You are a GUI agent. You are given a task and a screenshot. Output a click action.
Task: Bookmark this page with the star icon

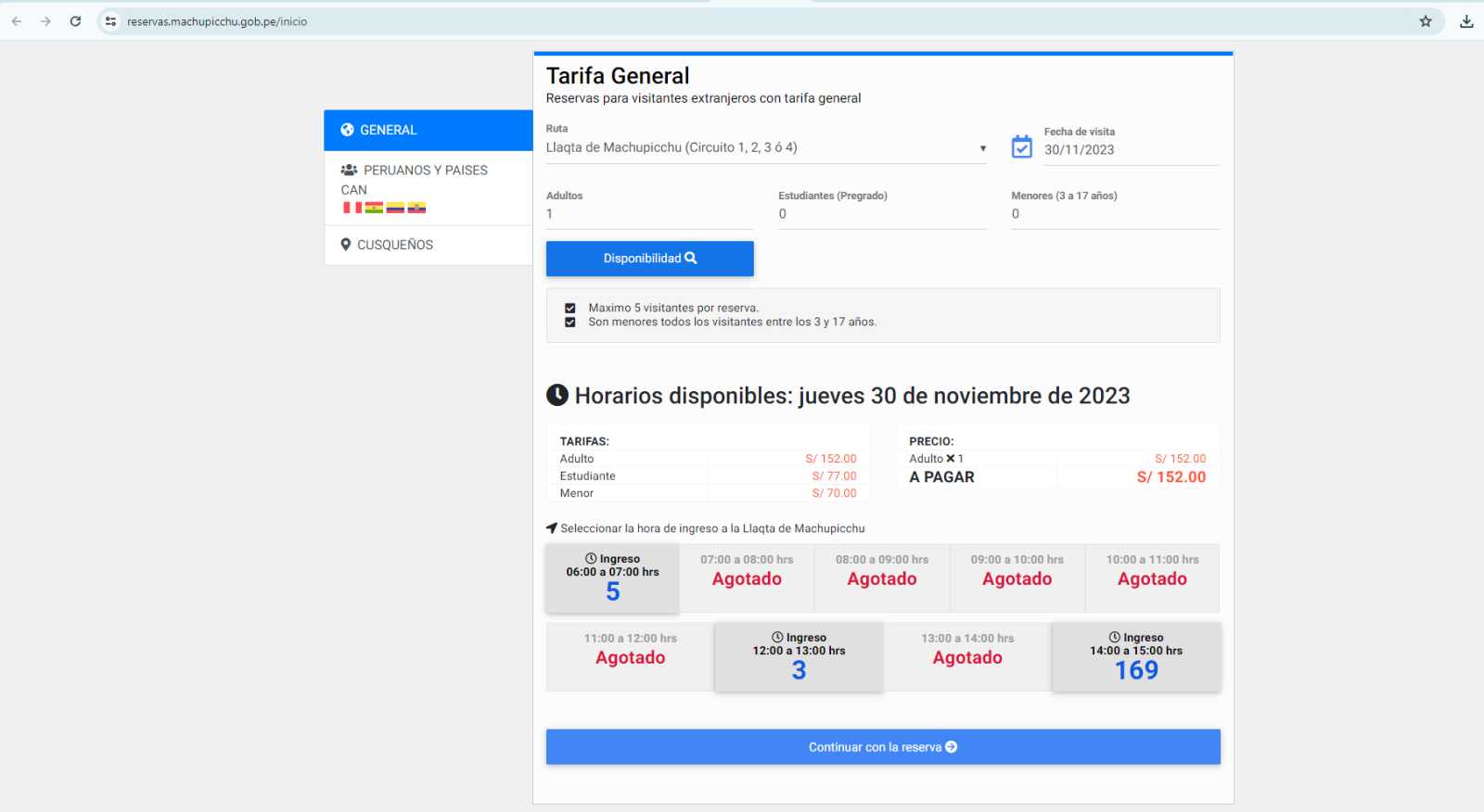click(1426, 21)
